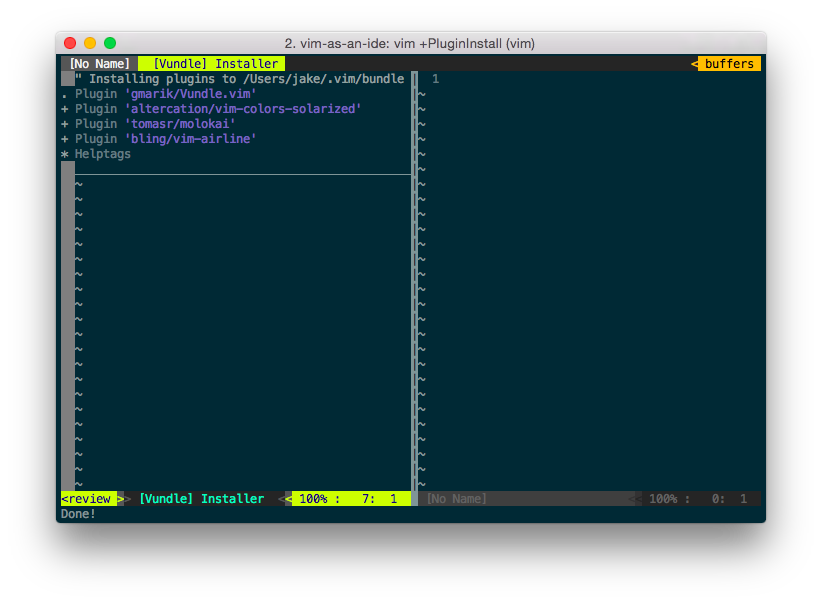Click the asterisk marker before Helptags
The image size is (822, 603).
coord(64,154)
